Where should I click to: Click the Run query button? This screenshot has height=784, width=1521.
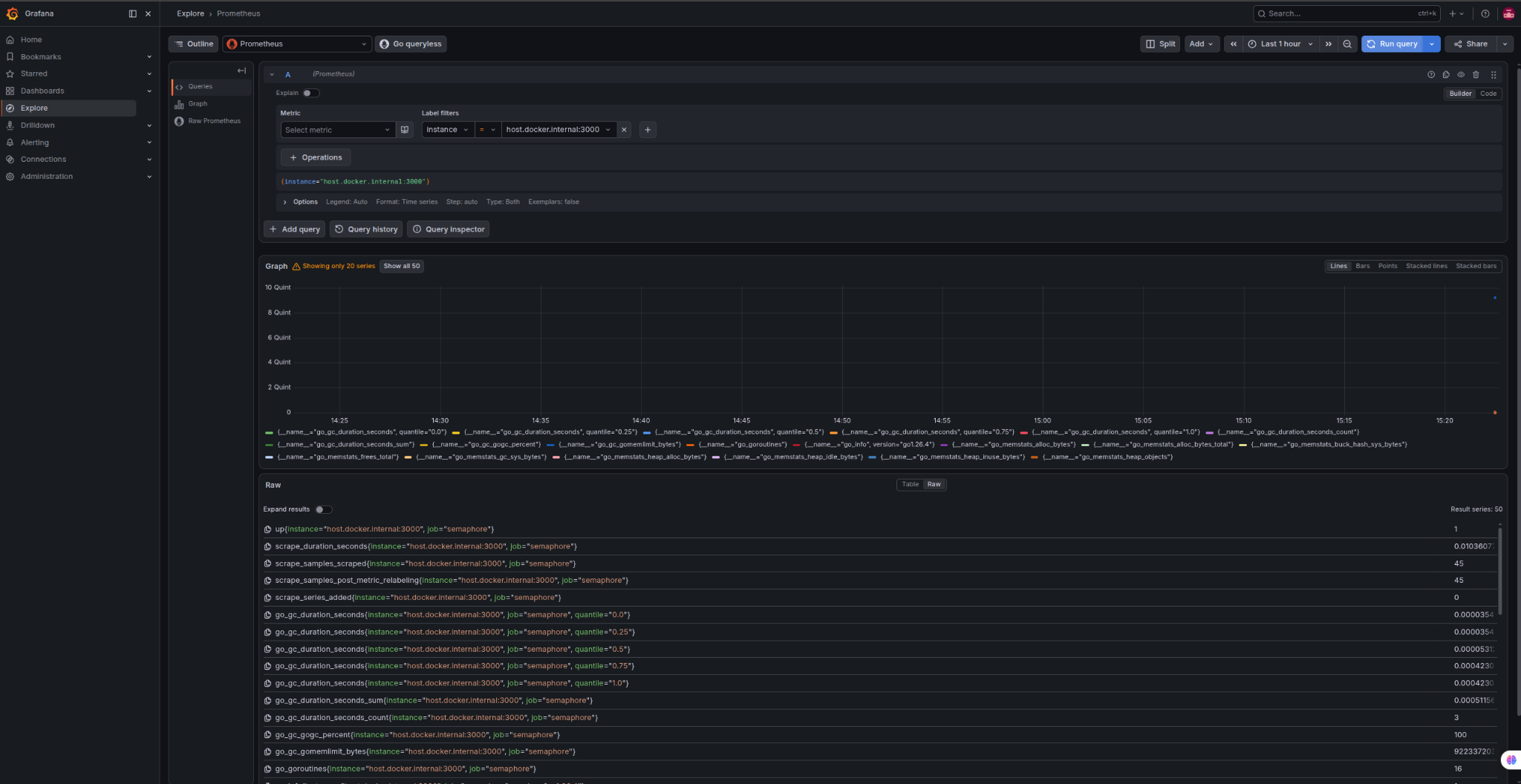pyautogui.click(x=1393, y=44)
